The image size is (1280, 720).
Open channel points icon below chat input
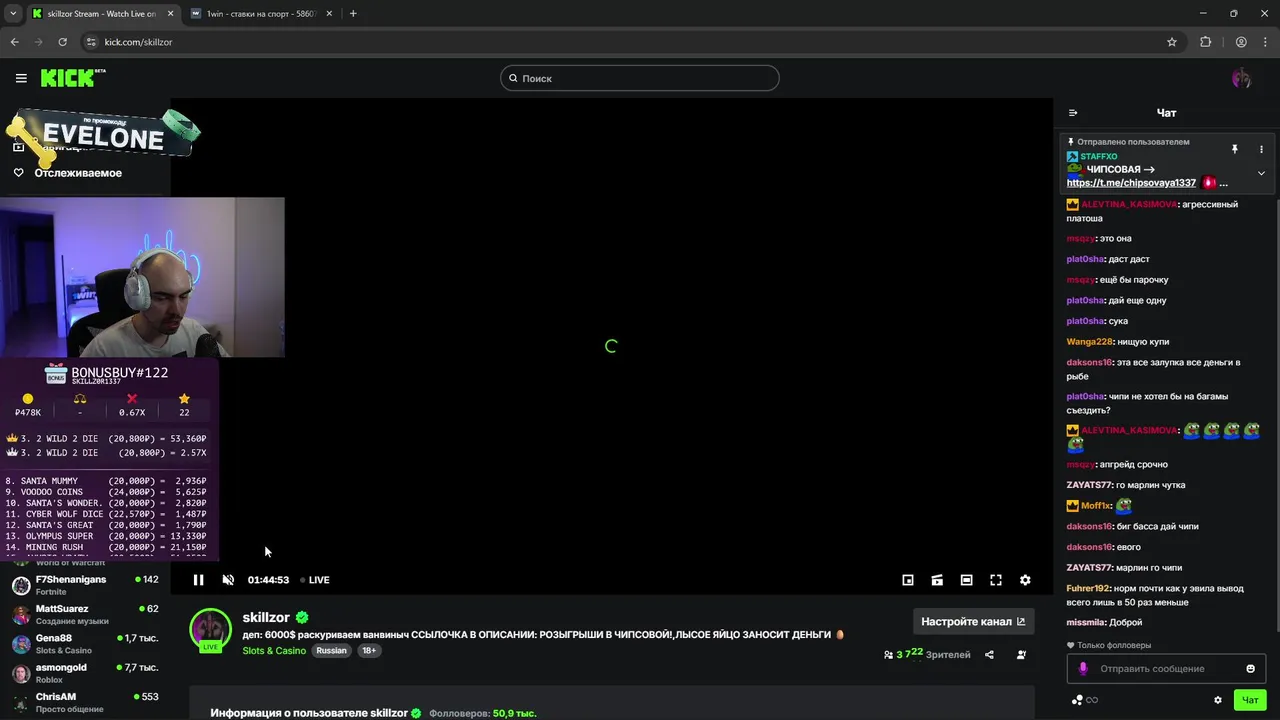[1084, 700]
